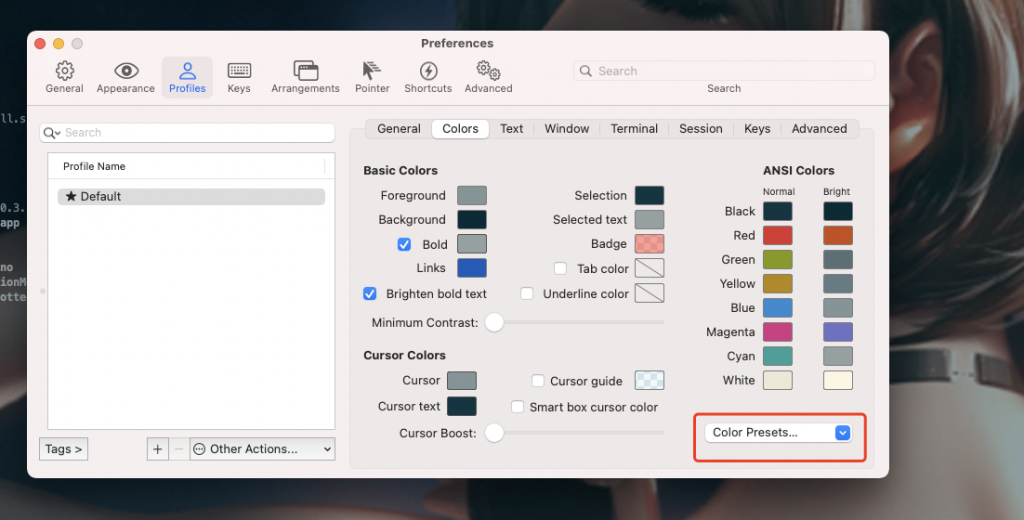Enable the Smart box cursor color checkbox
The width and height of the screenshot is (1024, 520).
(x=518, y=407)
